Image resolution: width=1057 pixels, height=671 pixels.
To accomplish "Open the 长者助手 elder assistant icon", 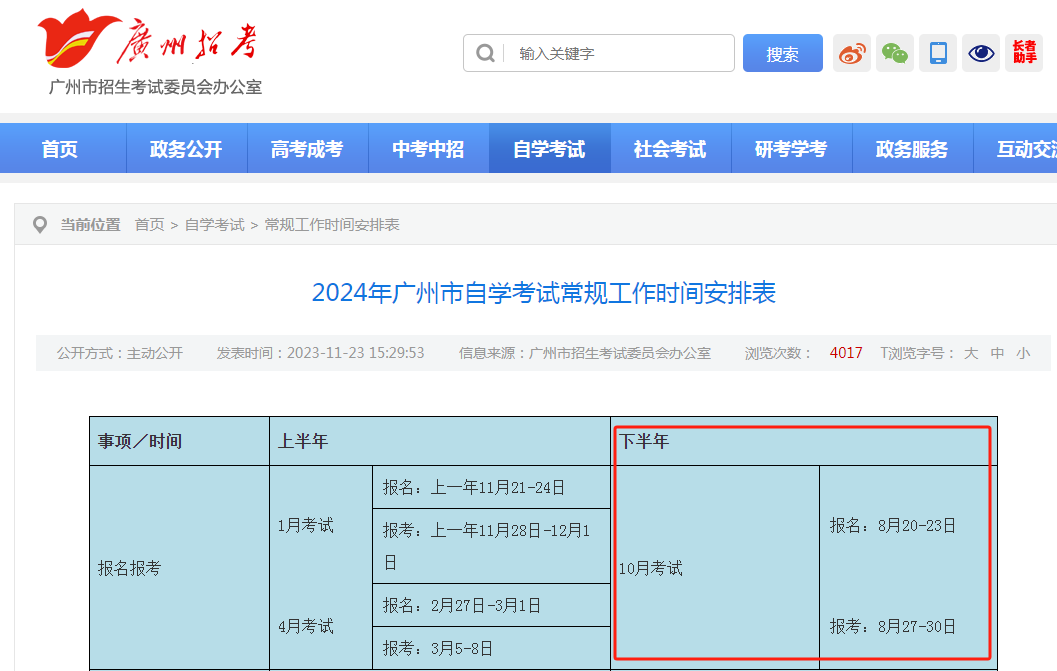I will coord(1024,53).
